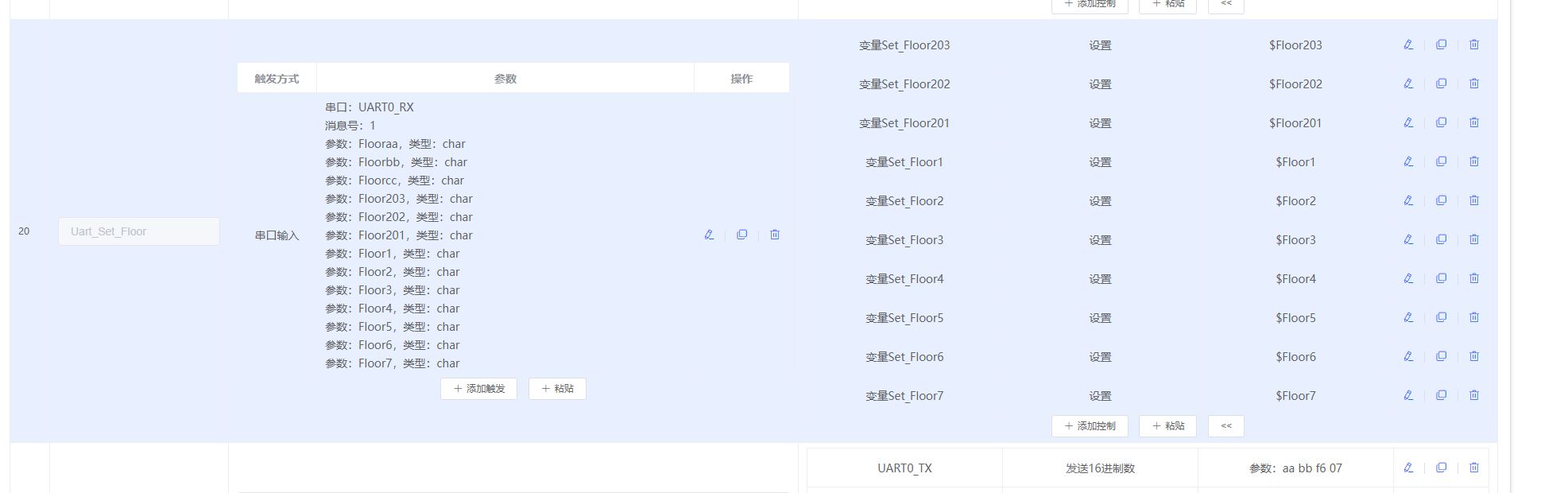1568x493 pixels.
Task: Delete the UART0_TX control row
Action: click(1474, 468)
